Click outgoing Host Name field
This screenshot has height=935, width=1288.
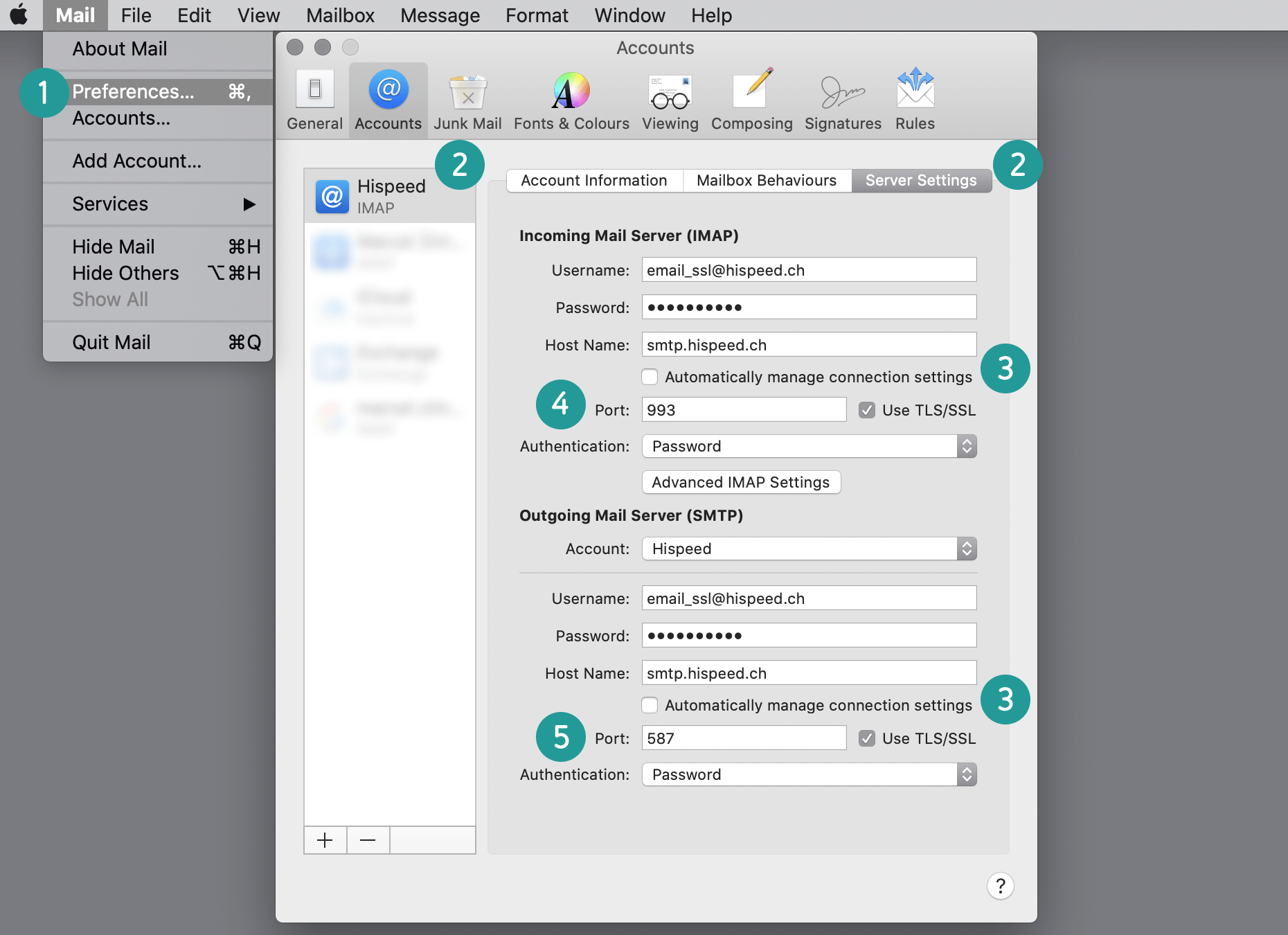tap(809, 673)
